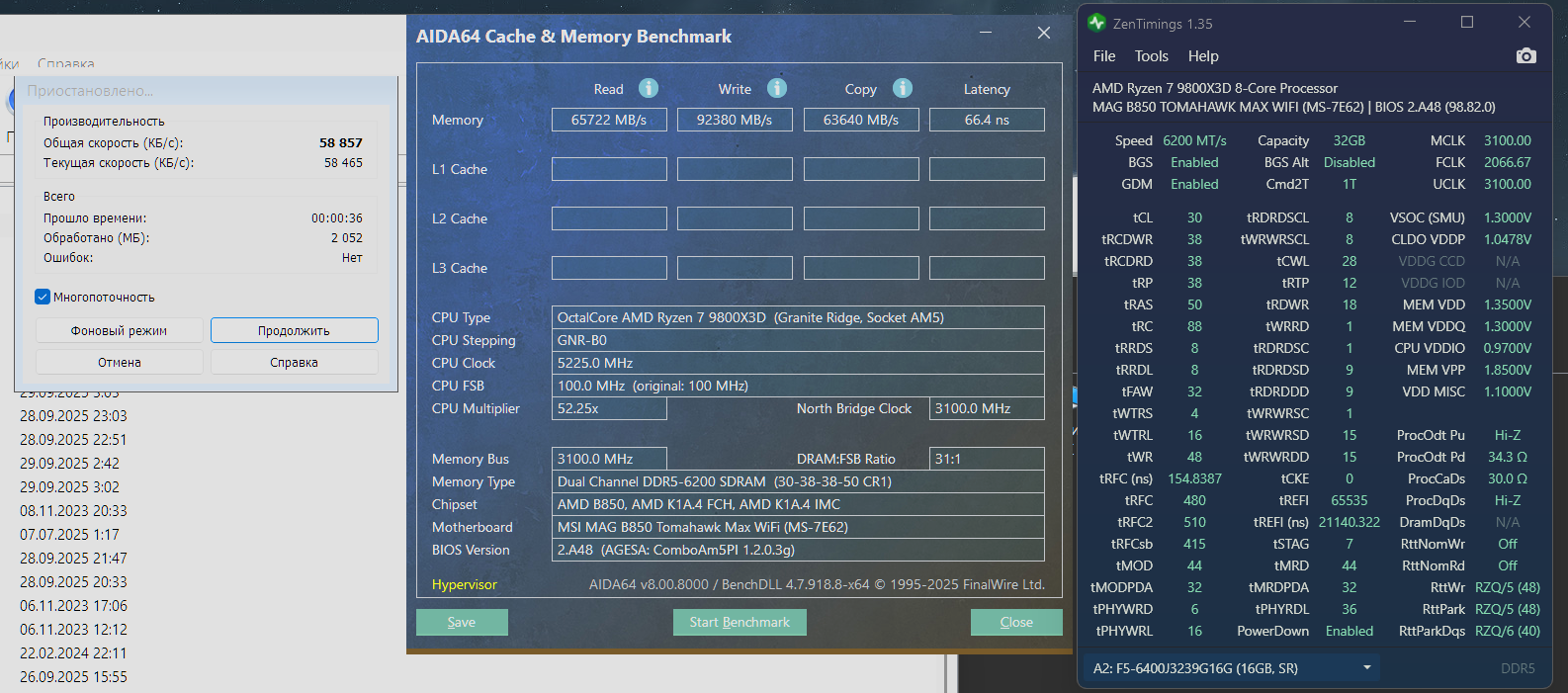Click the North Bridge Clock 3100.0 MHz field
This screenshot has height=693, width=1568.
point(987,408)
